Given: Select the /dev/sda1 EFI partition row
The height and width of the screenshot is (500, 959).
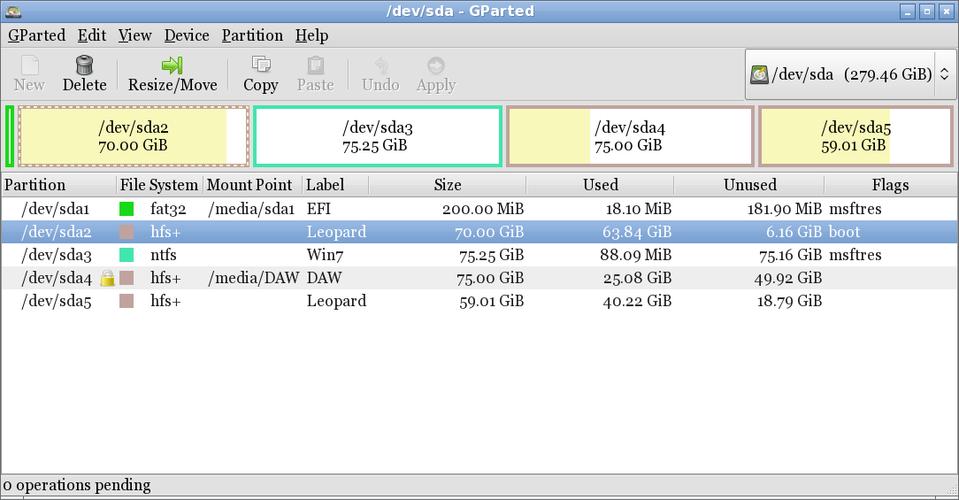Looking at the screenshot, I should tap(400, 209).
